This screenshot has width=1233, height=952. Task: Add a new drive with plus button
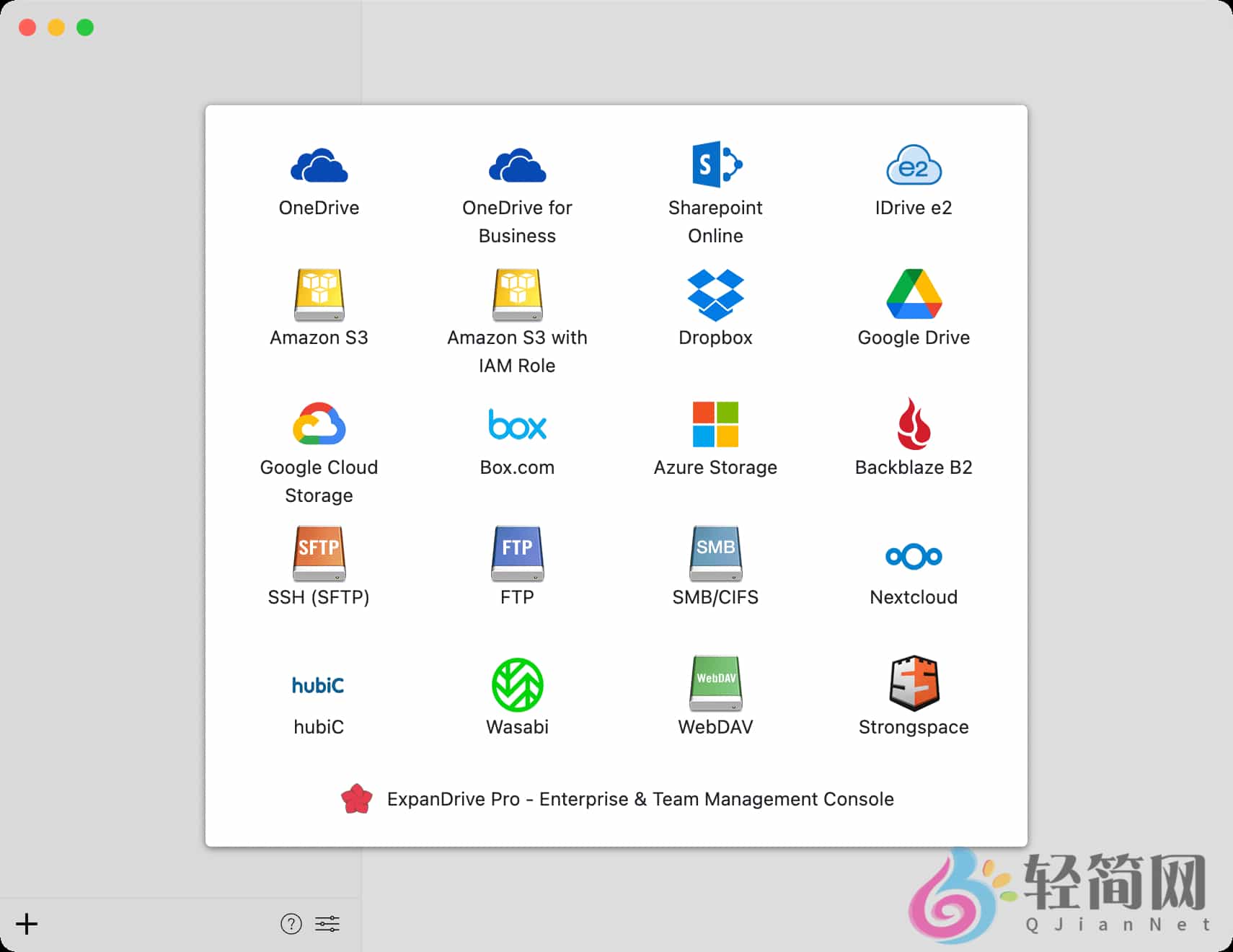tap(27, 923)
